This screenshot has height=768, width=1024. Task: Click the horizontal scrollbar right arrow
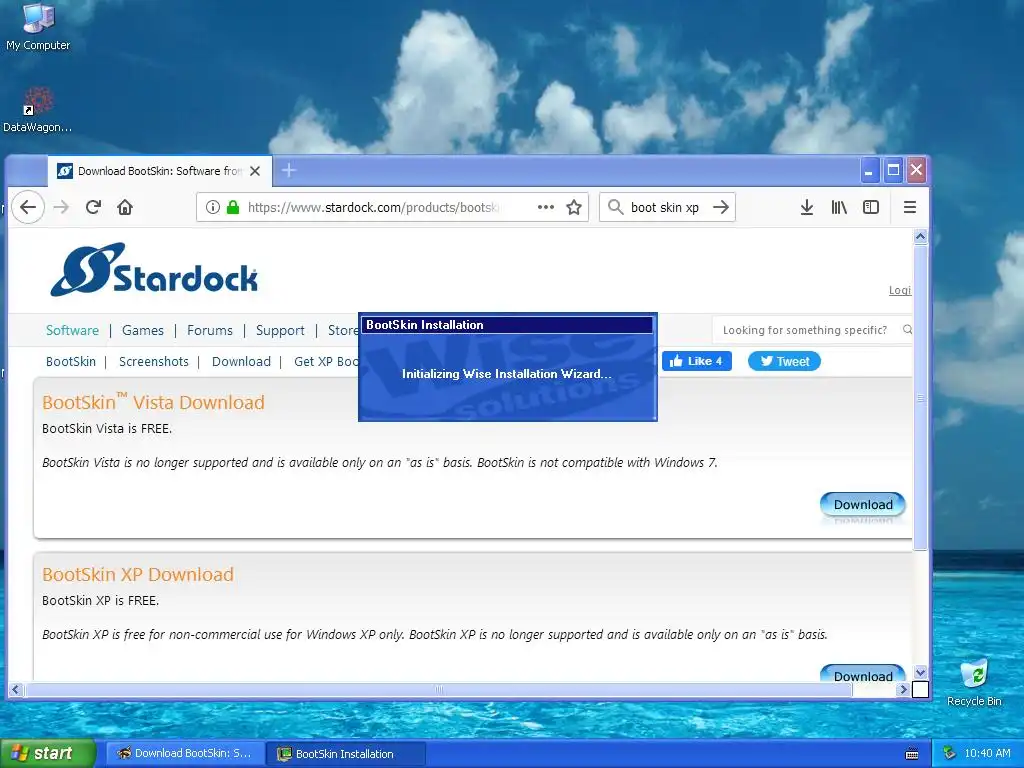tap(903, 690)
